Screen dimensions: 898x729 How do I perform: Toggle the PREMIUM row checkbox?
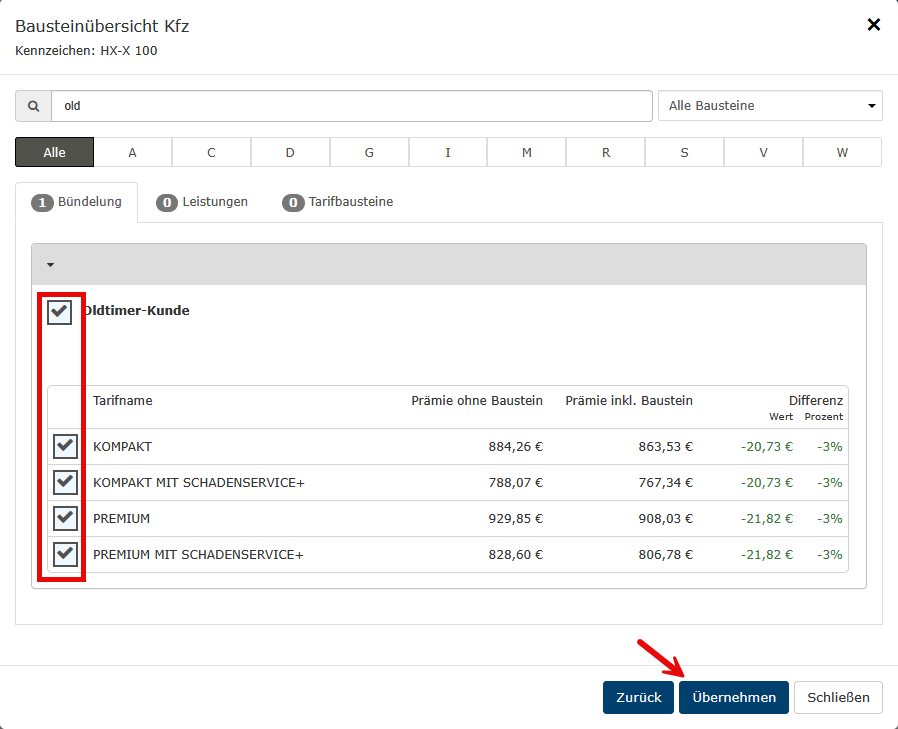pos(65,518)
